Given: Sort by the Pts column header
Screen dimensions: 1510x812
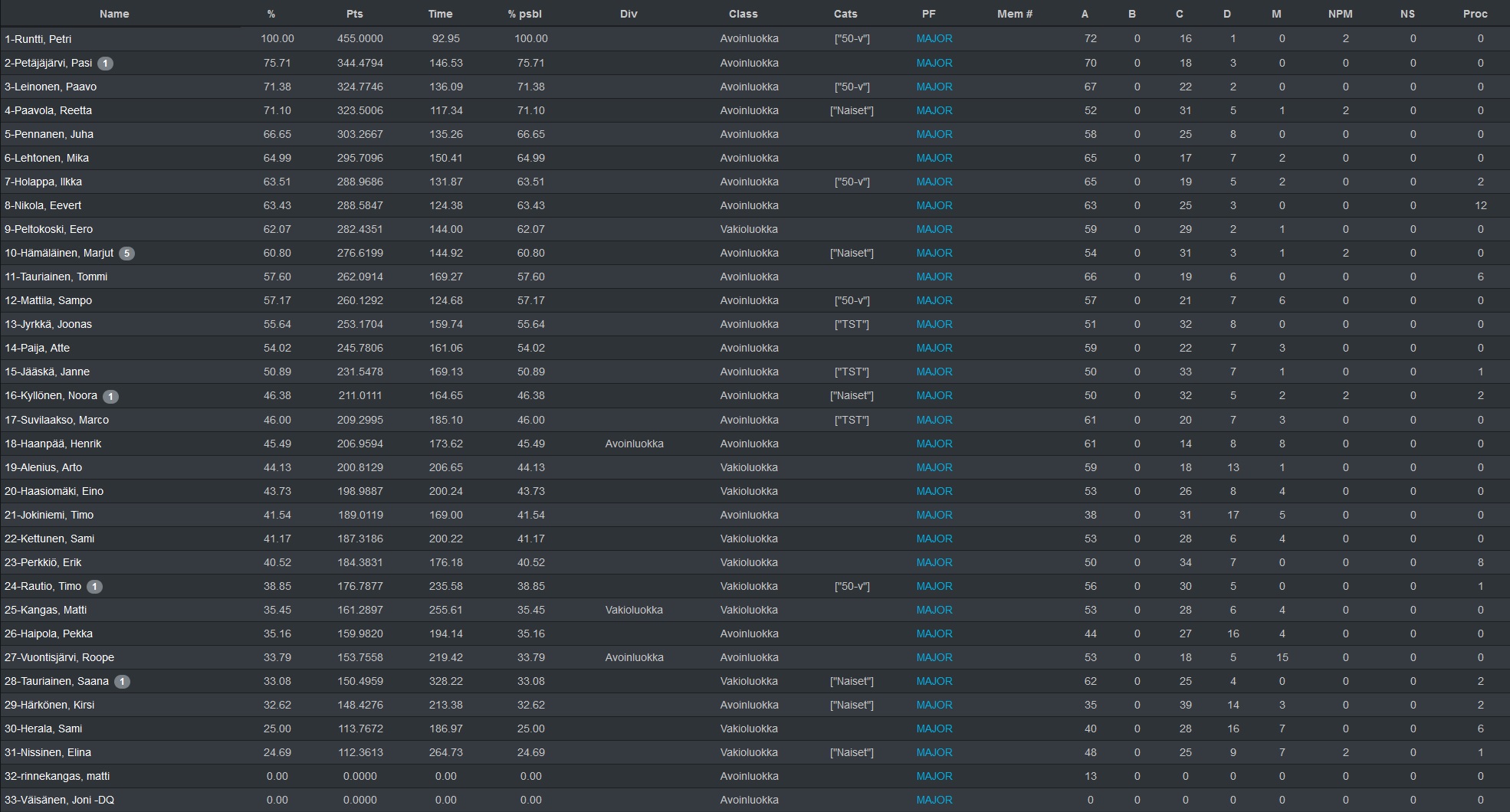Looking at the screenshot, I should [x=354, y=14].
